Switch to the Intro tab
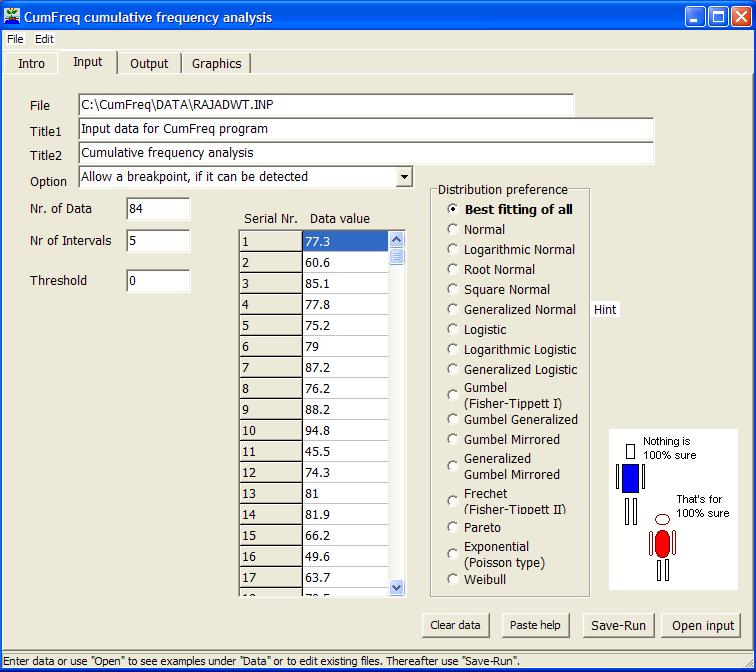 click(31, 64)
